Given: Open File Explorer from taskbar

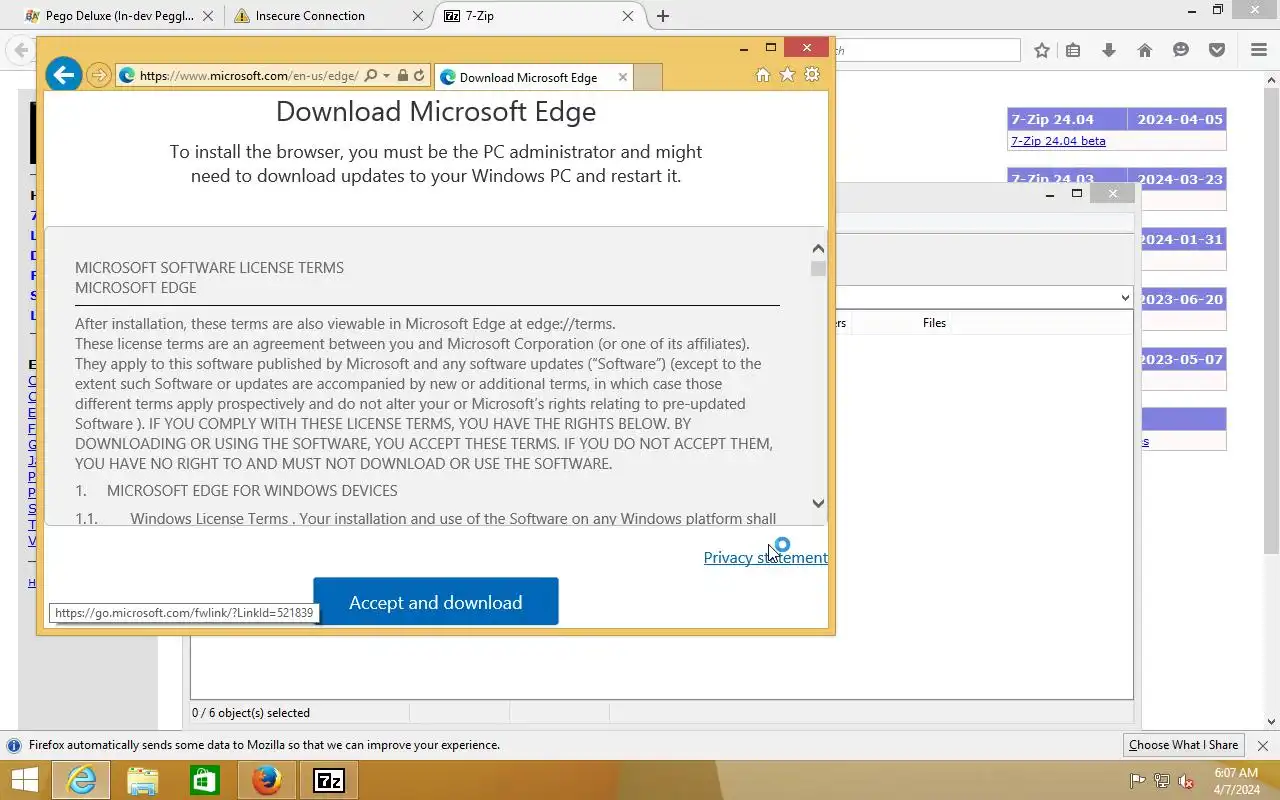Looking at the screenshot, I should (143, 780).
